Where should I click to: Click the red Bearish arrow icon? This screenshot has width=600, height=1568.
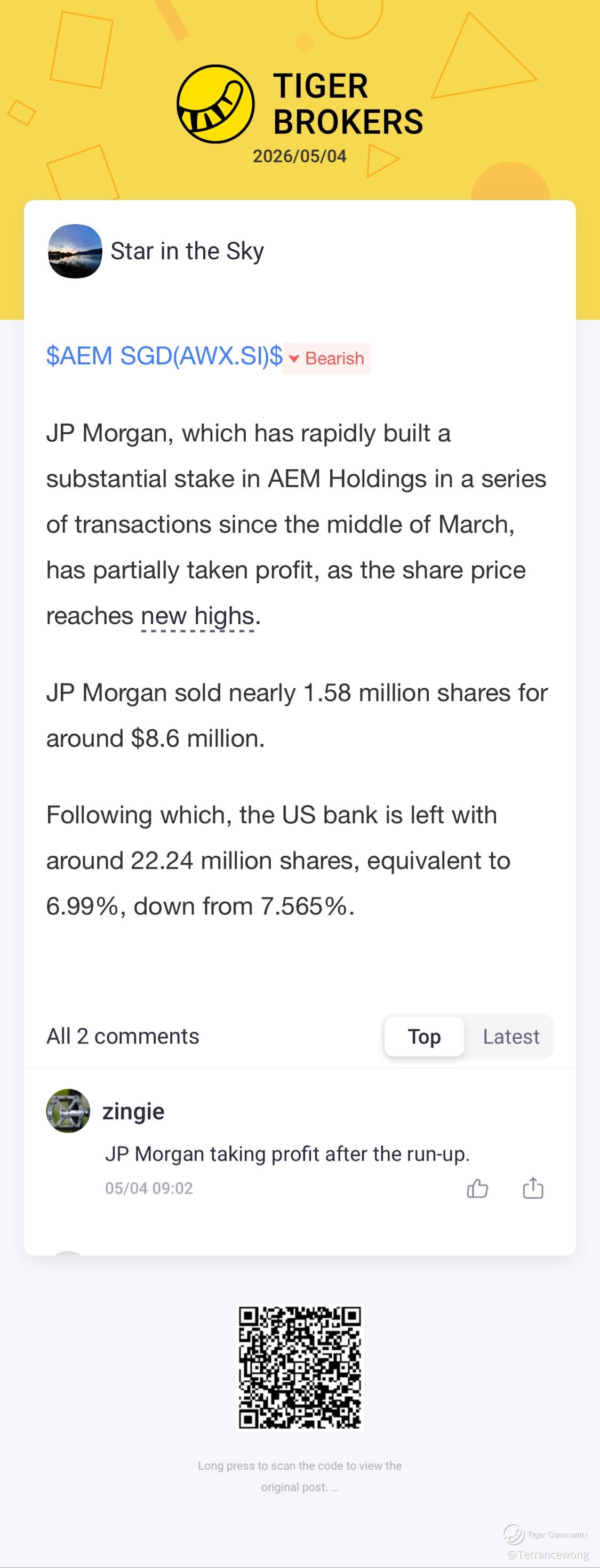tap(294, 359)
